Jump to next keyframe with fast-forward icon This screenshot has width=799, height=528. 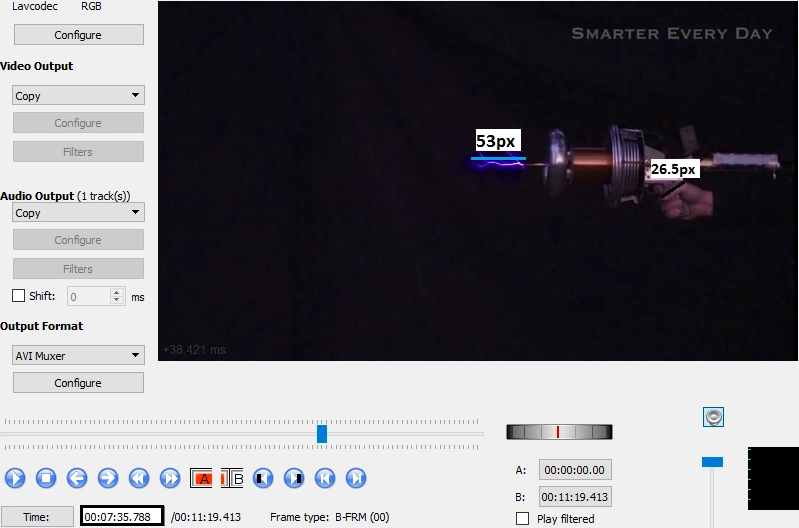pos(170,478)
